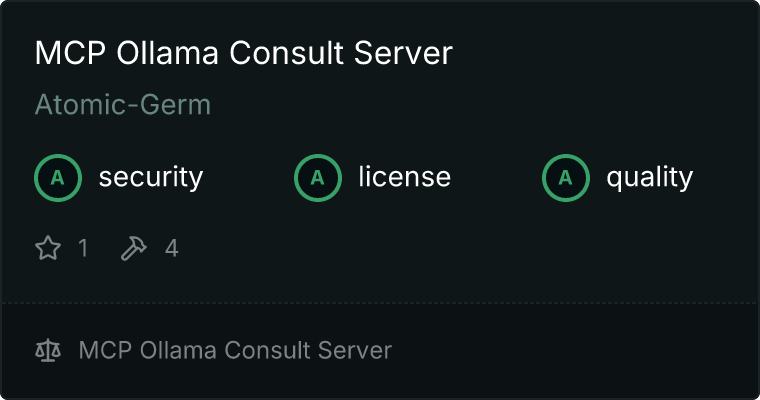Image resolution: width=760 pixels, height=400 pixels.
Task: Click the tools count number 4
Action: tap(171, 248)
